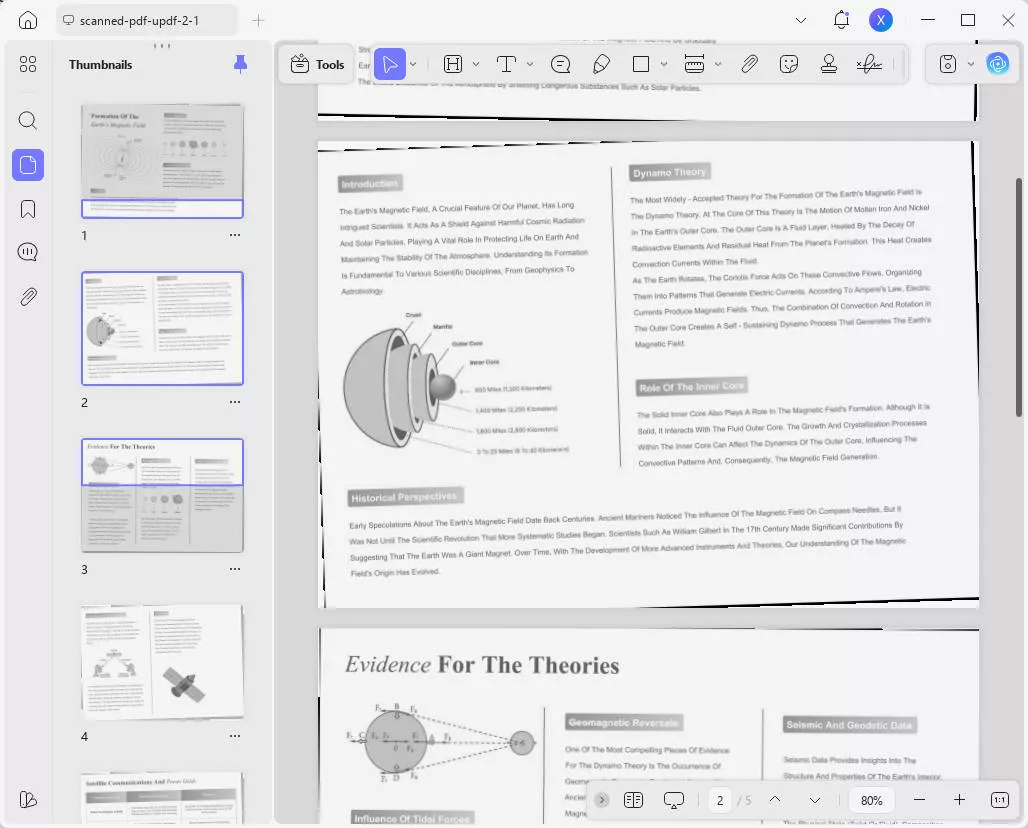Select the stamp tool
This screenshot has width=1028, height=828.
[x=829, y=64]
